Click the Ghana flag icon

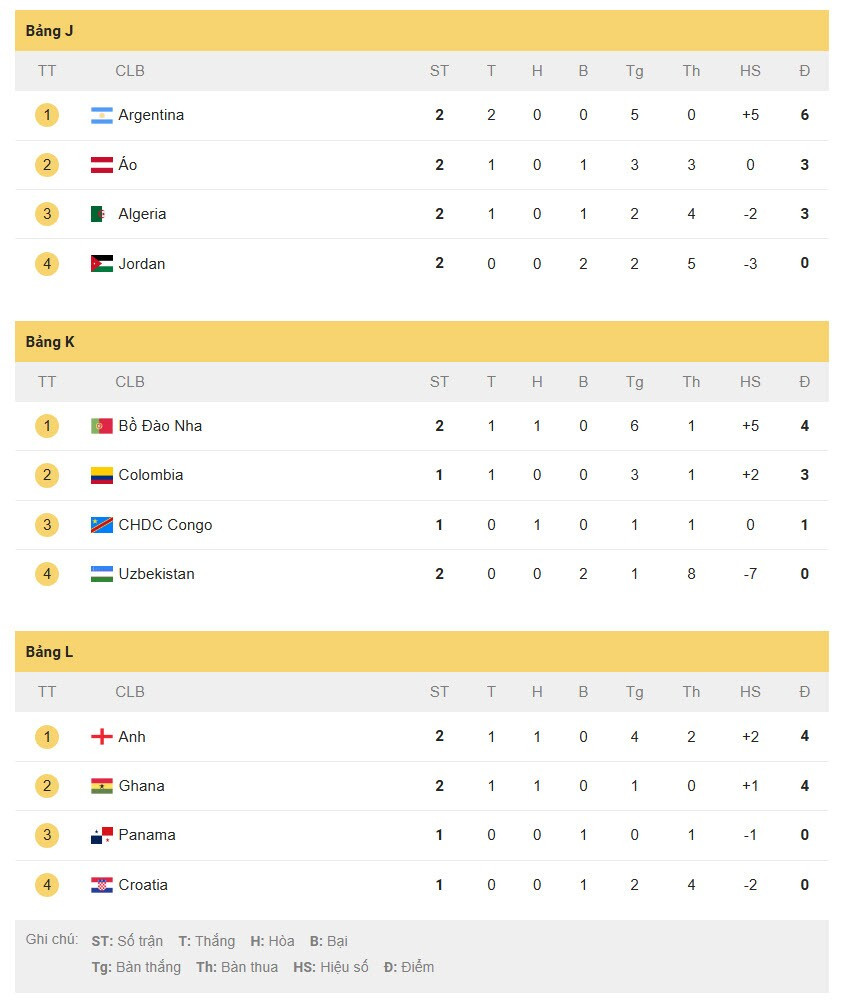[102, 786]
